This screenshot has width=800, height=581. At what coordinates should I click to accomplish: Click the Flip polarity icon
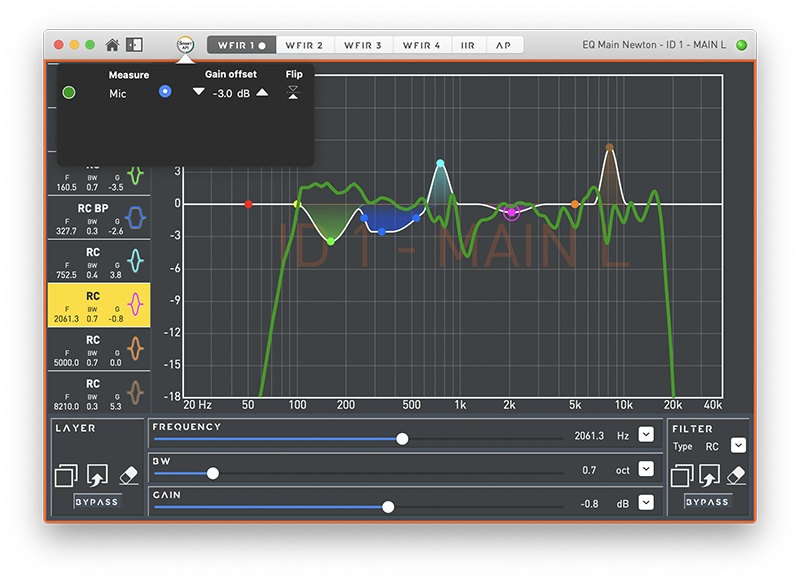point(293,92)
